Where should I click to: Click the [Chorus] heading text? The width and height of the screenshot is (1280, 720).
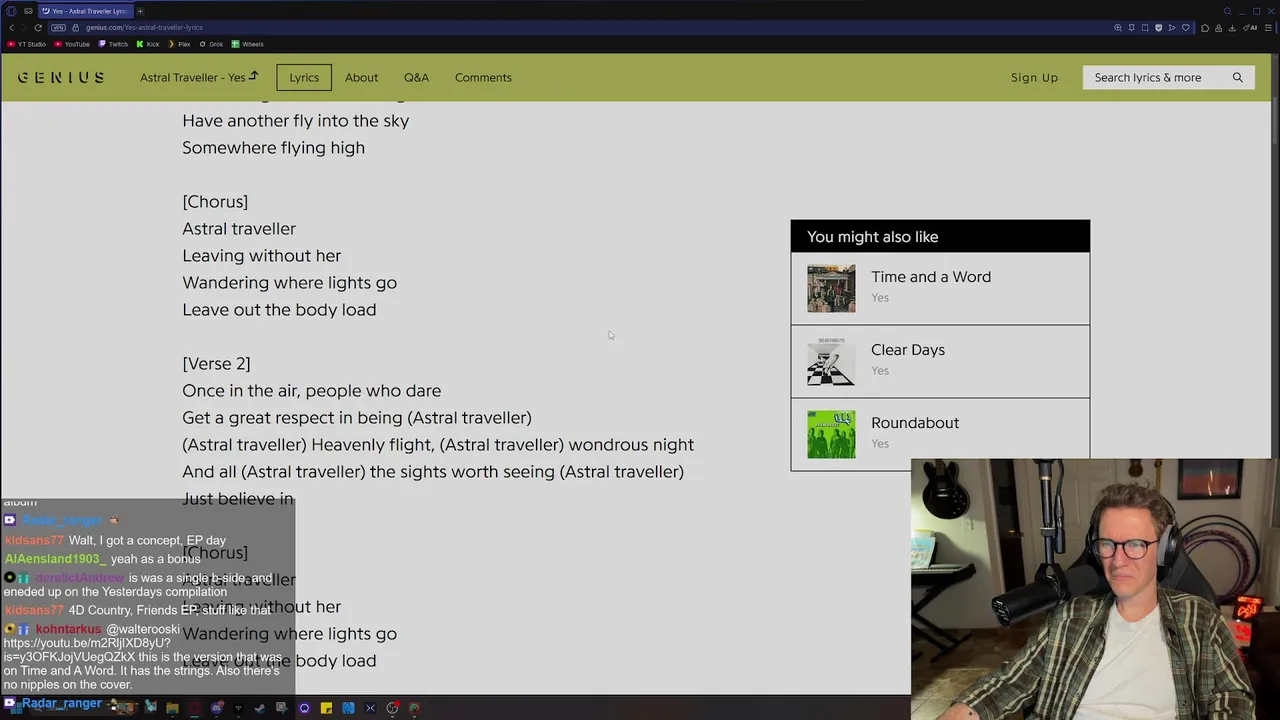pyautogui.click(x=215, y=202)
